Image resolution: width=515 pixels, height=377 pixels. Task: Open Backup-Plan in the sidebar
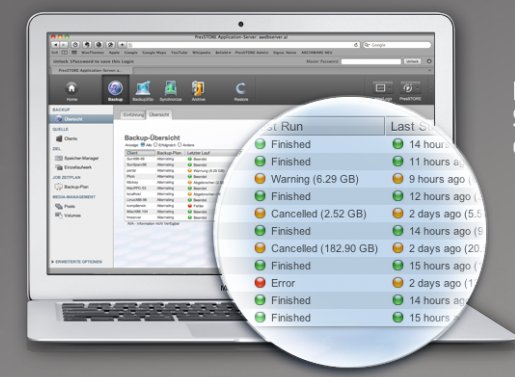[x=72, y=187]
